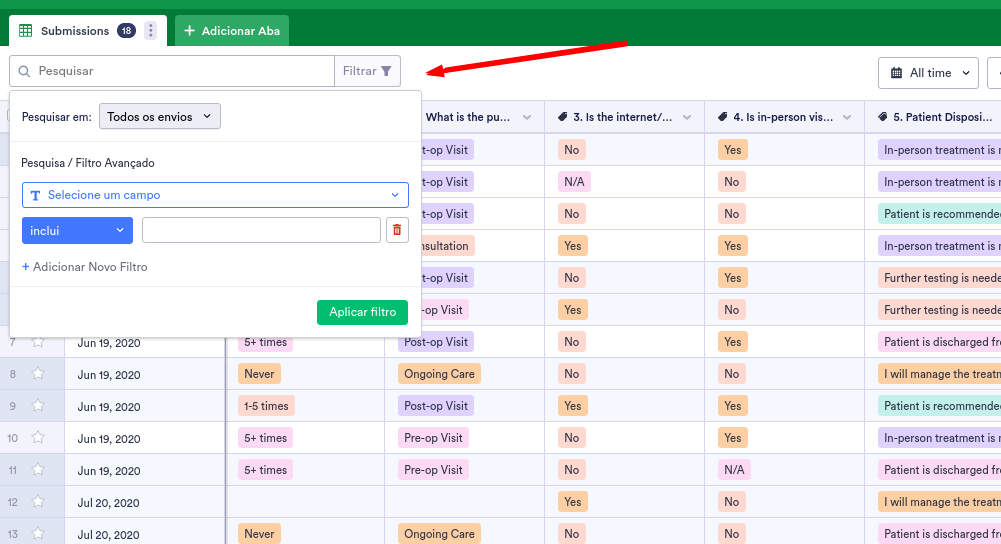Screen dimensions: 1001x544
Task: Toggle the star for row 10
Action: pos(38,438)
